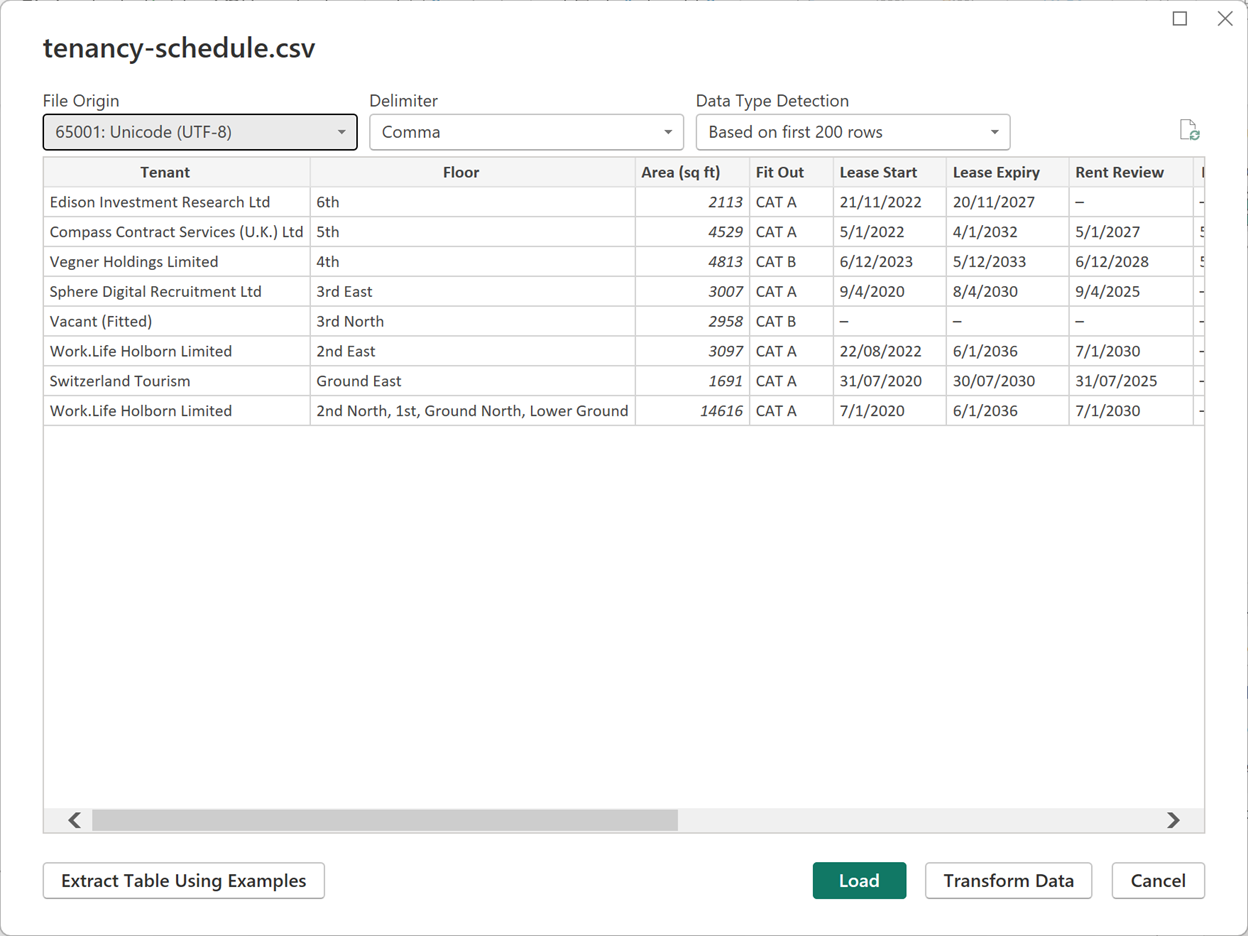Image resolution: width=1248 pixels, height=936 pixels.
Task: Click the area value 3007
Action: (x=692, y=292)
